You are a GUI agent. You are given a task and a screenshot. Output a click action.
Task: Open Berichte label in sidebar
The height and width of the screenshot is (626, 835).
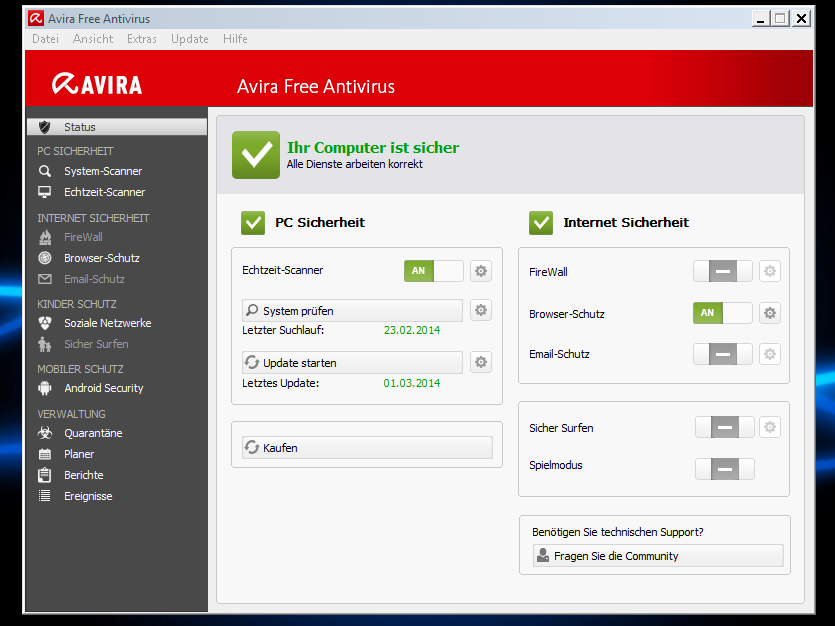pos(84,475)
